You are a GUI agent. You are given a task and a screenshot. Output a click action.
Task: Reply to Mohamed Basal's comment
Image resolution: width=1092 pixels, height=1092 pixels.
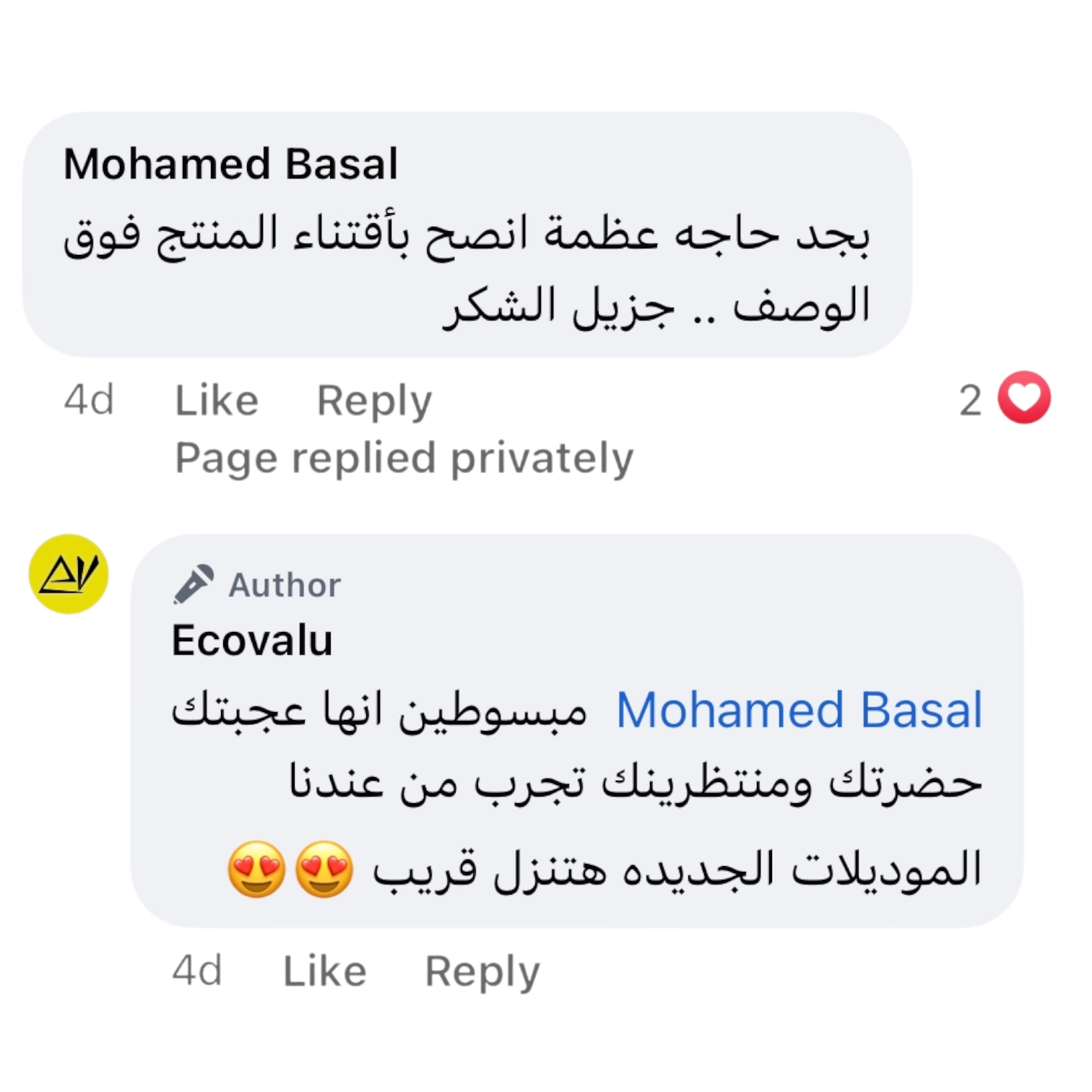point(374,400)
